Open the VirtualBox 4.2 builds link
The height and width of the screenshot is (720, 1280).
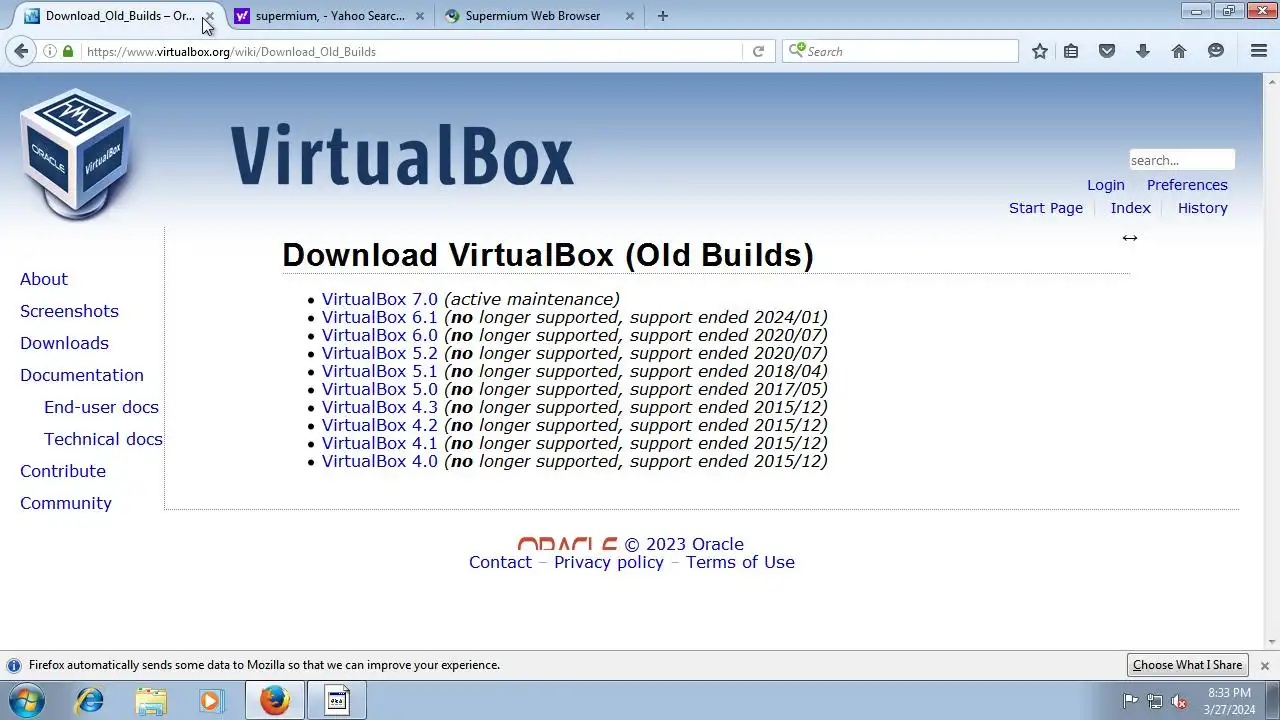380,425
